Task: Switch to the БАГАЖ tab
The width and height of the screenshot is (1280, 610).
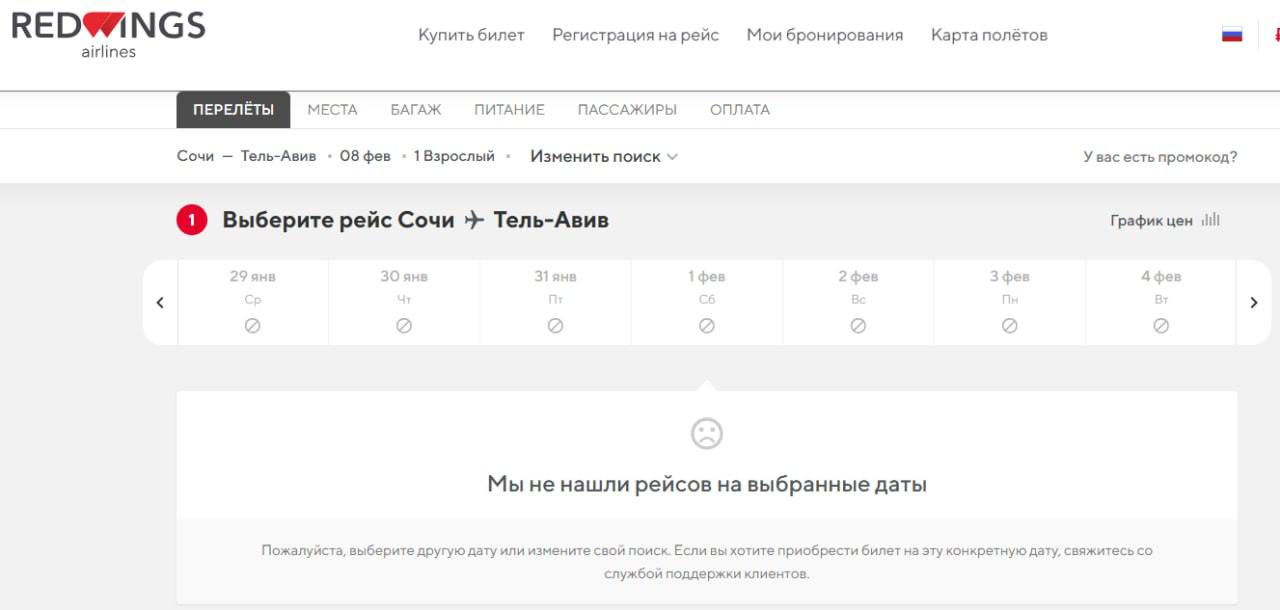Action: [415, 110]
